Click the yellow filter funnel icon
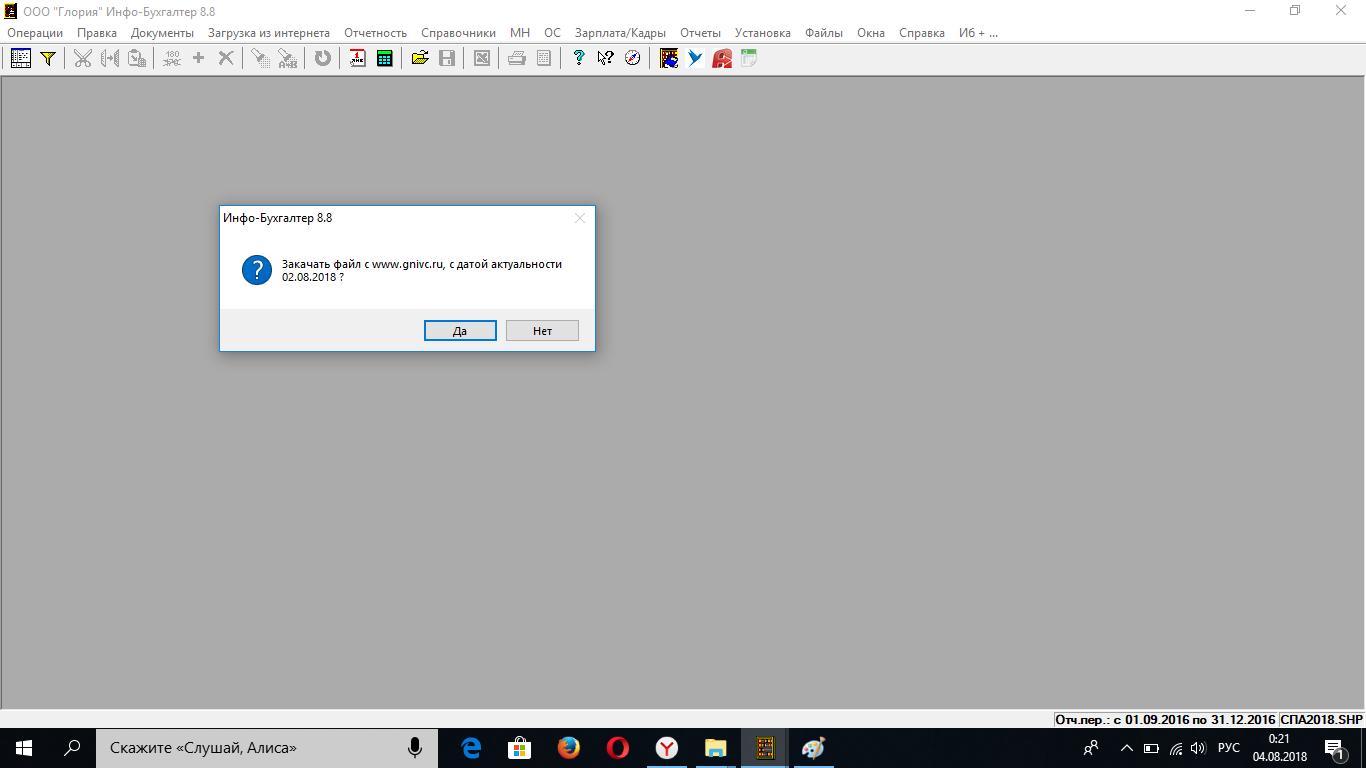The image size is (1366, 768). click(46, 58)
